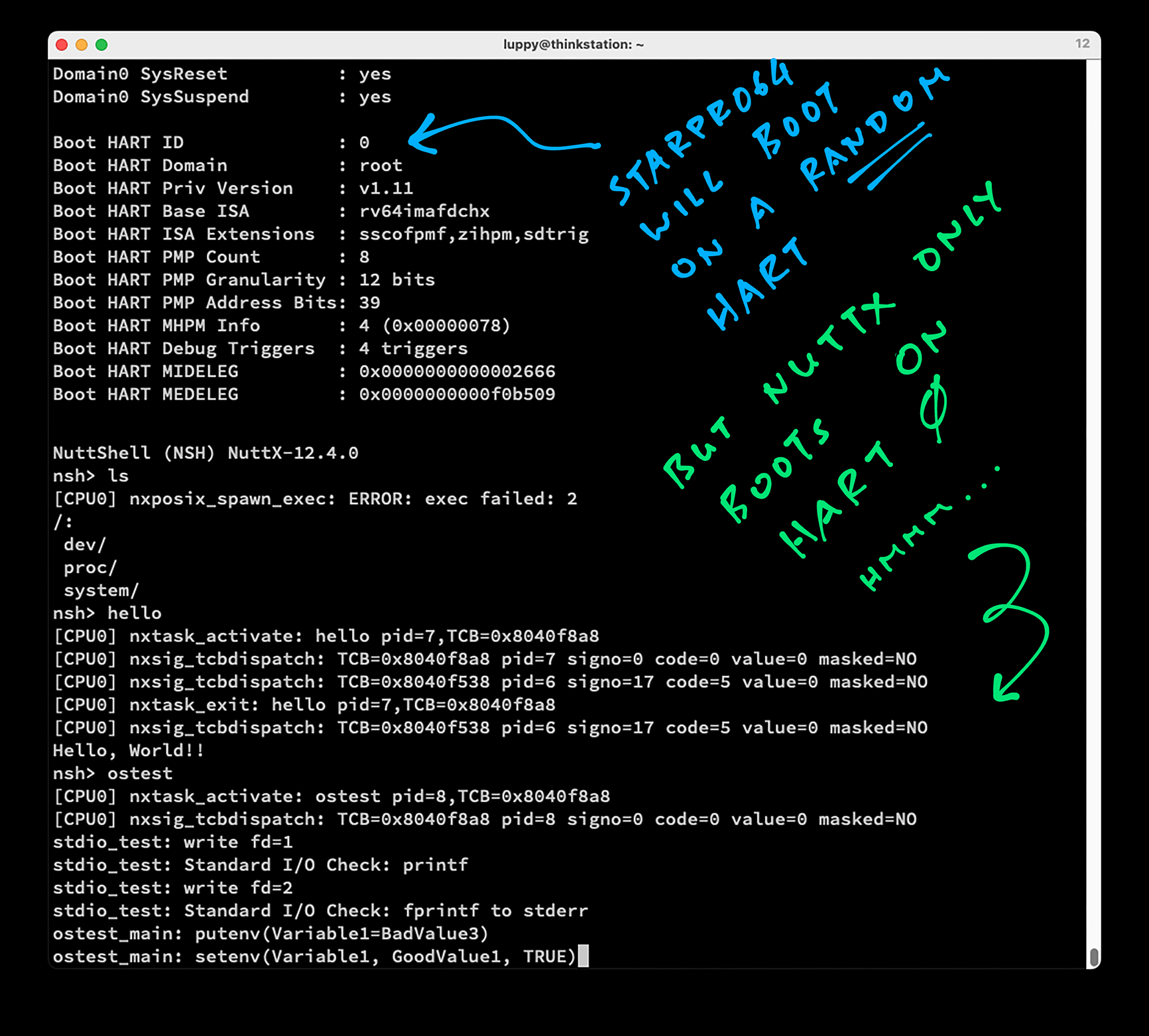Click the rv64imafdchx Base ISA value
The image size is (1149, 1036).
424,211
